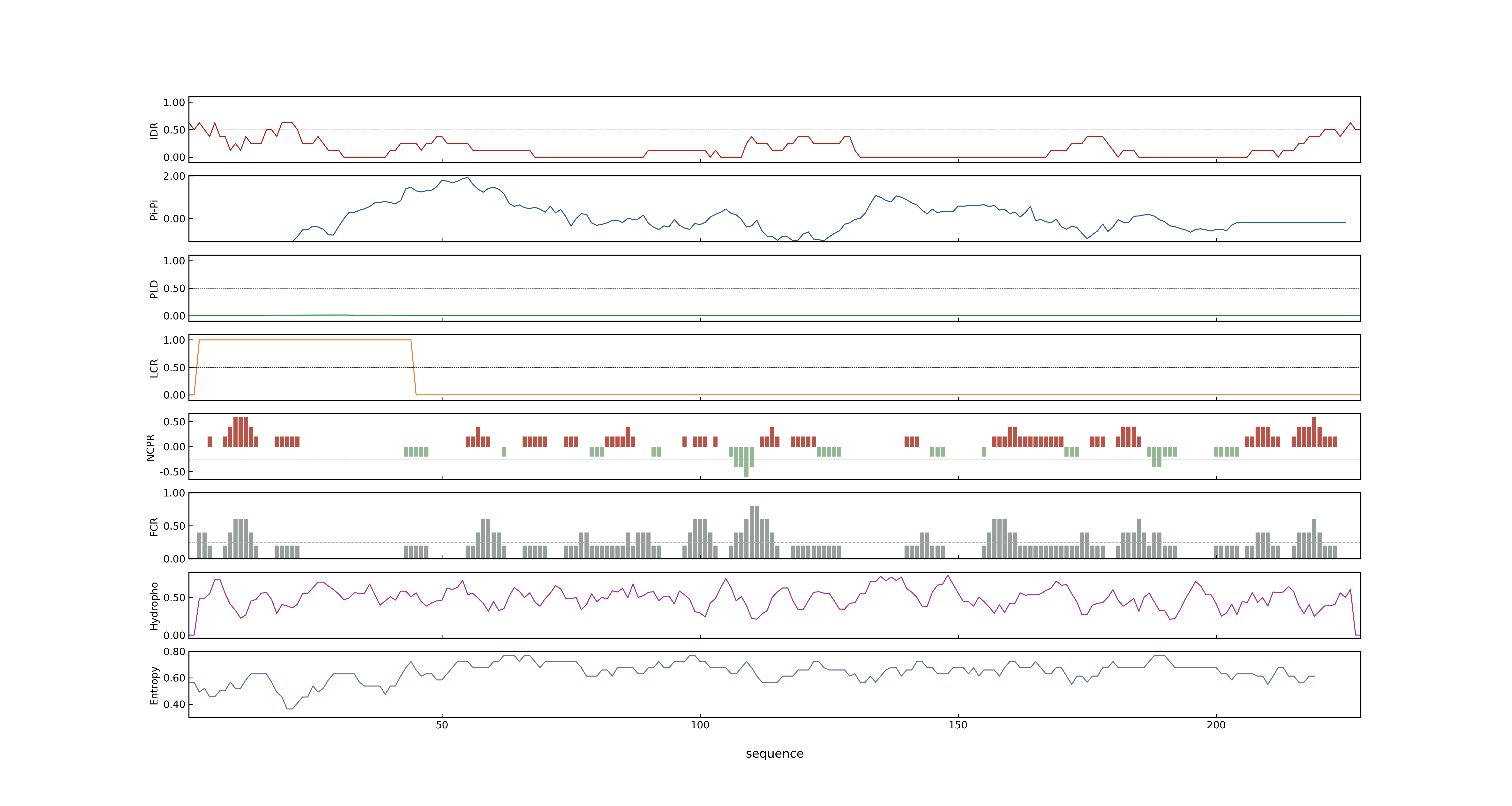The width and height of the screenshot is (1512, 806).
Task: Click the 50 x-axis tick label
Action: (x=442, y=725)
